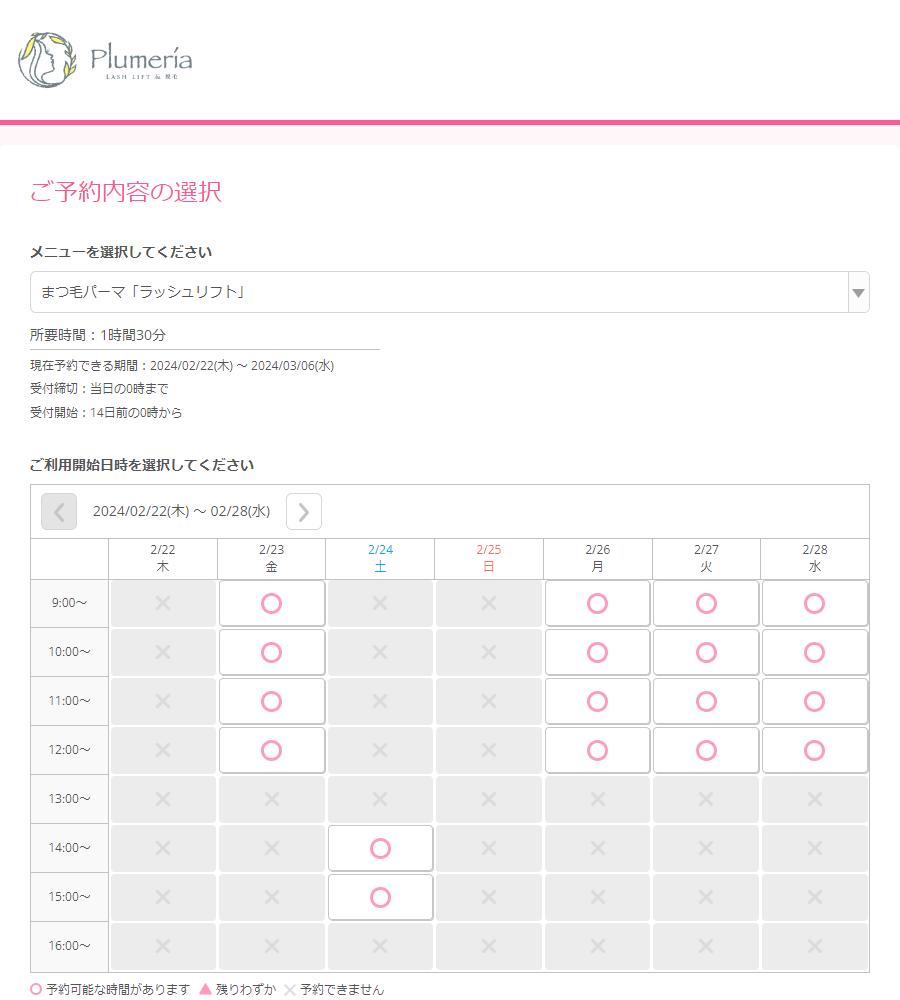The width and height of the screenshot is (900, 1000).
Task: Choose the 11:00 opening on Monday 2/26
Action: click(x=597, y=701)
